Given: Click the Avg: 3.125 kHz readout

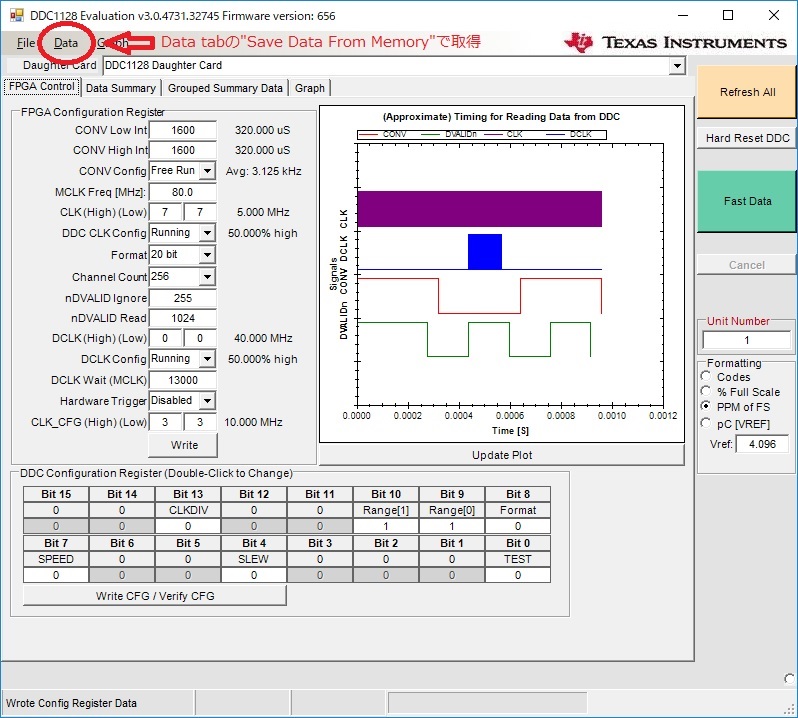Looking at the screenshot, I should coord(264,171).
